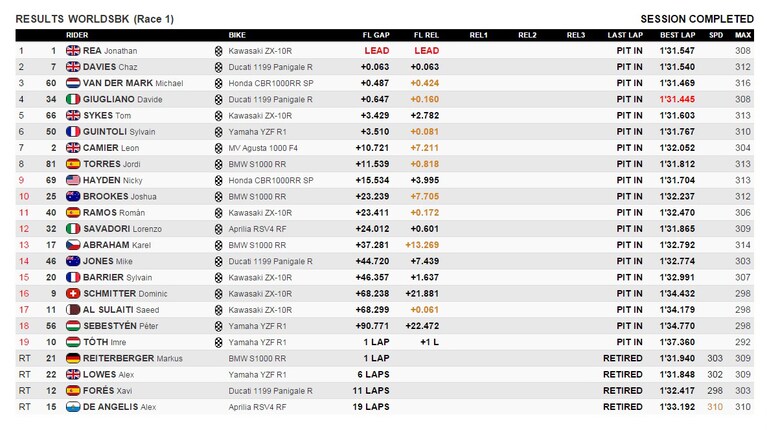The height and width of the screenshot is (430, 767).
Task: Click the British flag next to REA Jonathan
Action: 73,50
